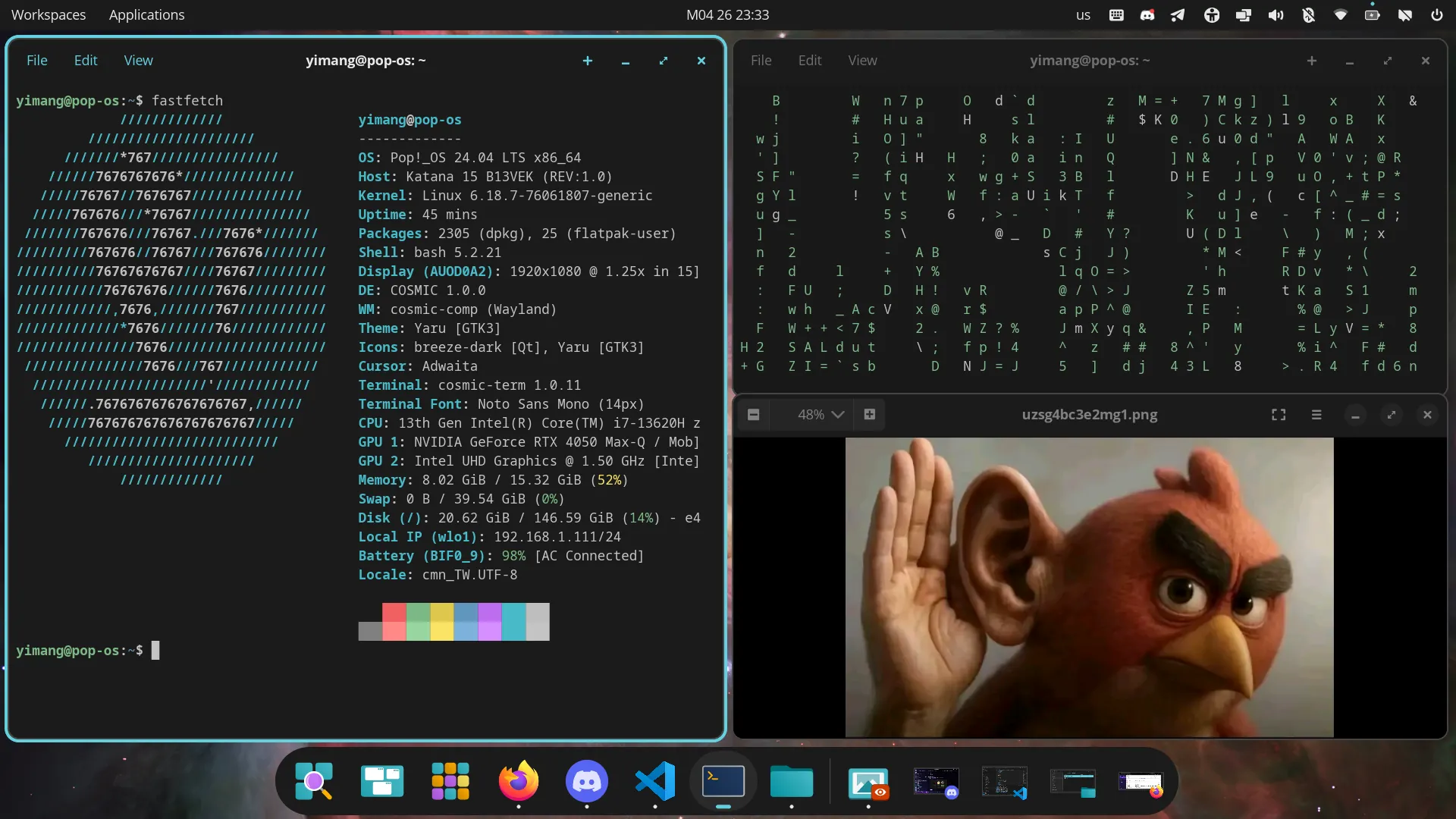Open Discord from the dock
The height and width of the screenshot is (819, 1456).
tap(586, 781)
